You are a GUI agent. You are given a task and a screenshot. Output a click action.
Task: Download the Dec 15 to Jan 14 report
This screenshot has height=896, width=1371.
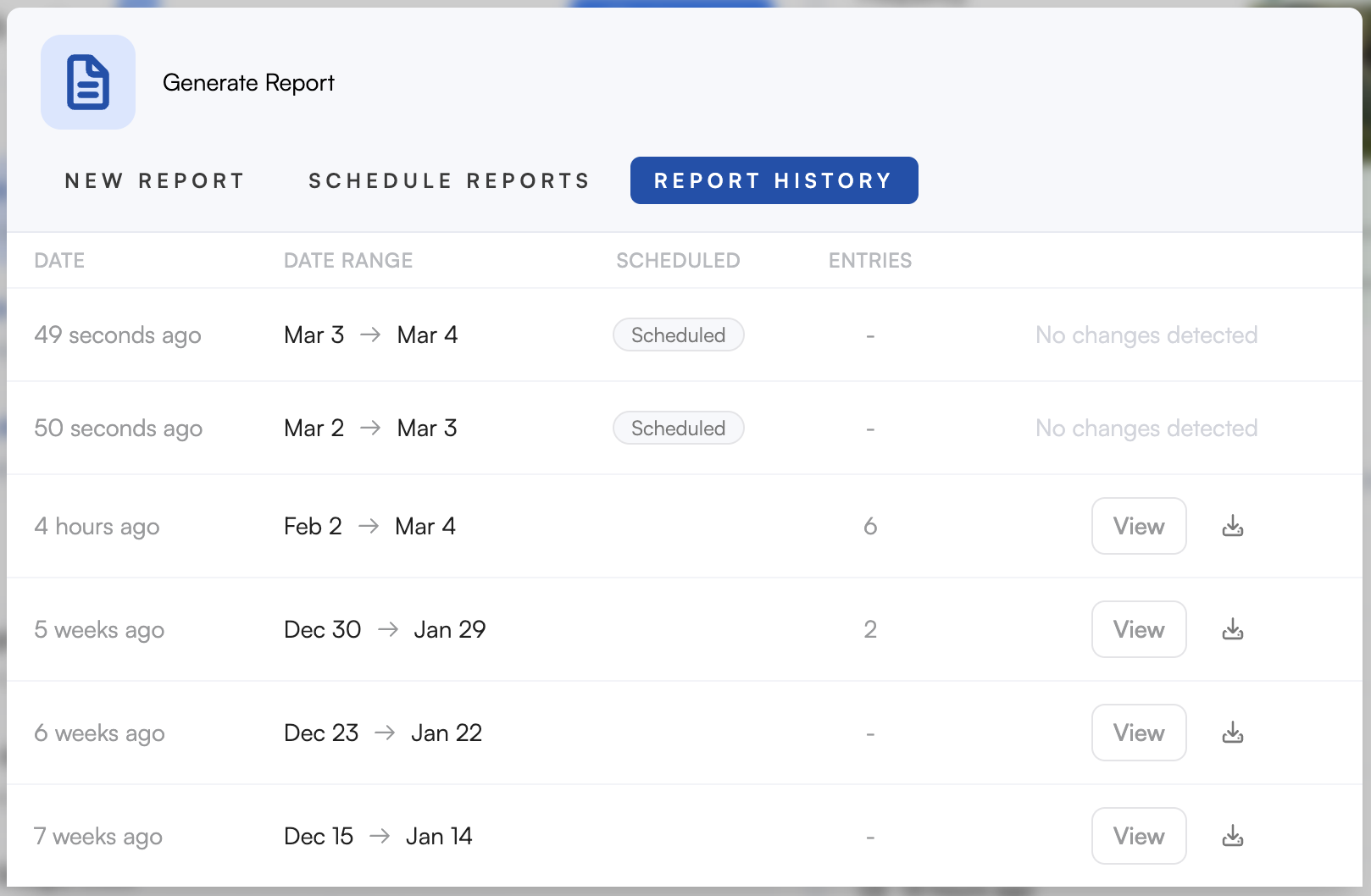point(1233,837)
